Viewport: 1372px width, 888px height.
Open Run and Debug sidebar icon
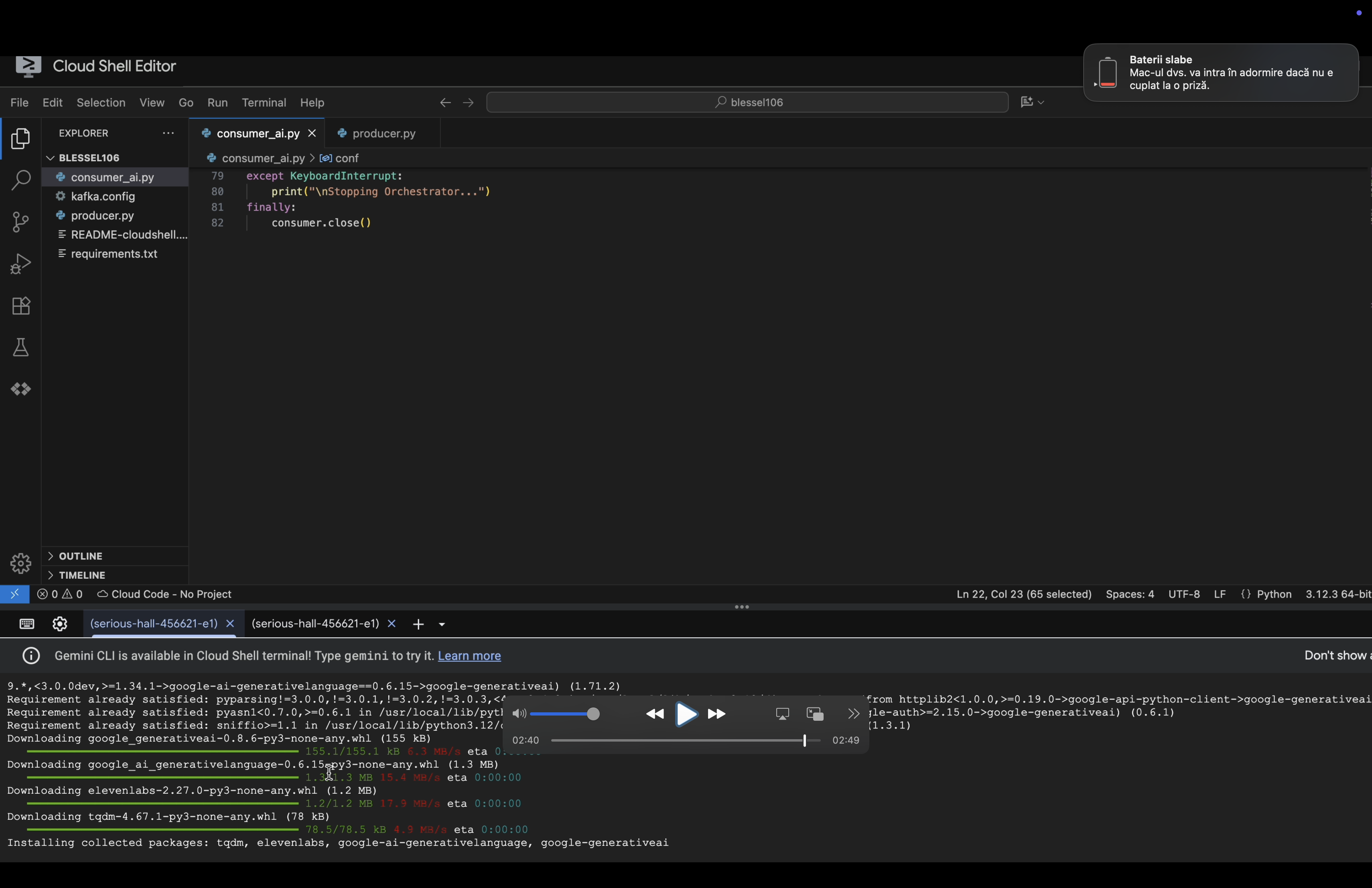(21, 264)
